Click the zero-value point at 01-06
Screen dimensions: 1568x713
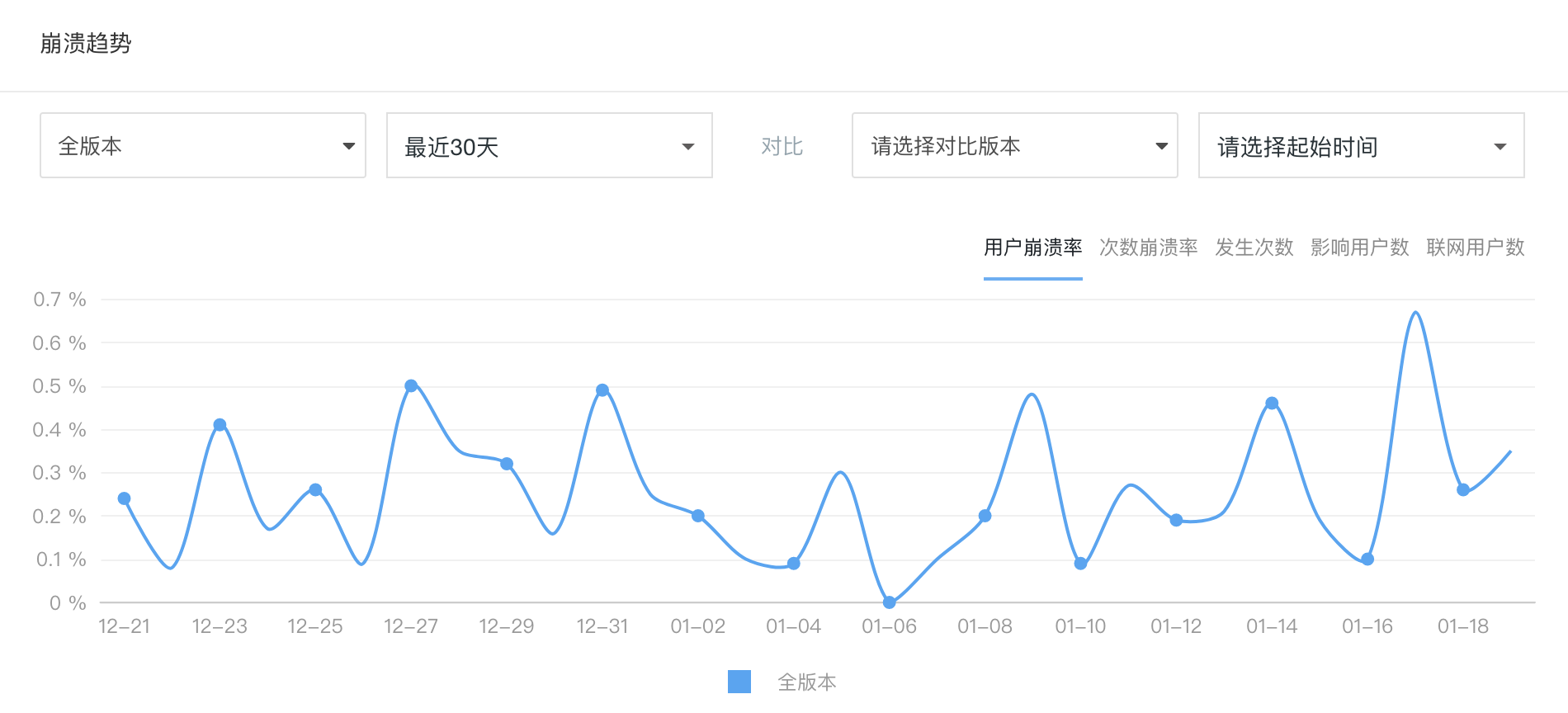[889, 602]
